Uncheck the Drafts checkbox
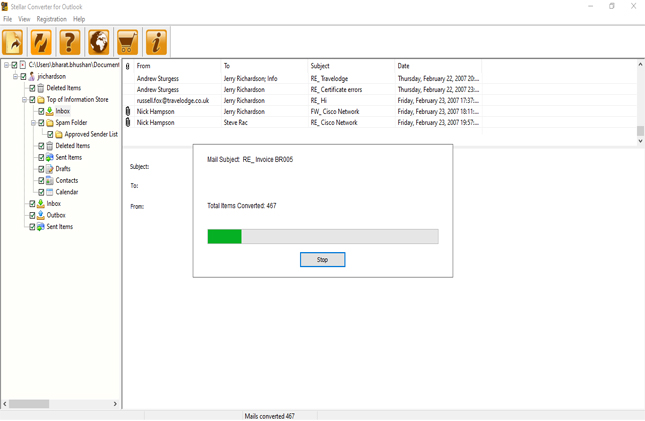This screenshot has height=421, width=645. 42,169
